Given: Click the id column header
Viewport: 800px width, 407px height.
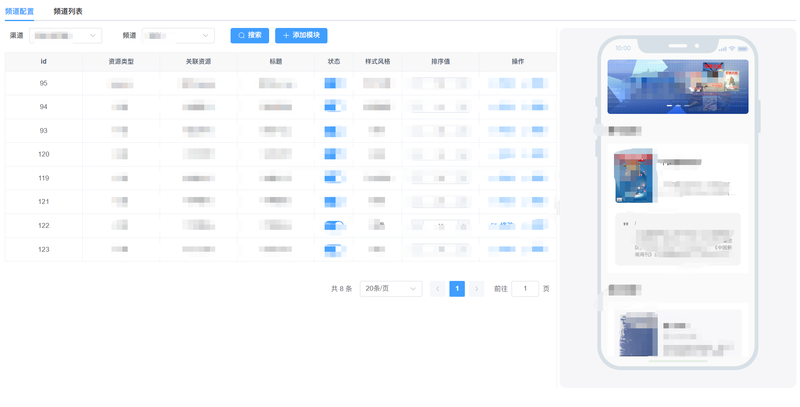Looking at the screenshot, I should [x=43, y=61].
